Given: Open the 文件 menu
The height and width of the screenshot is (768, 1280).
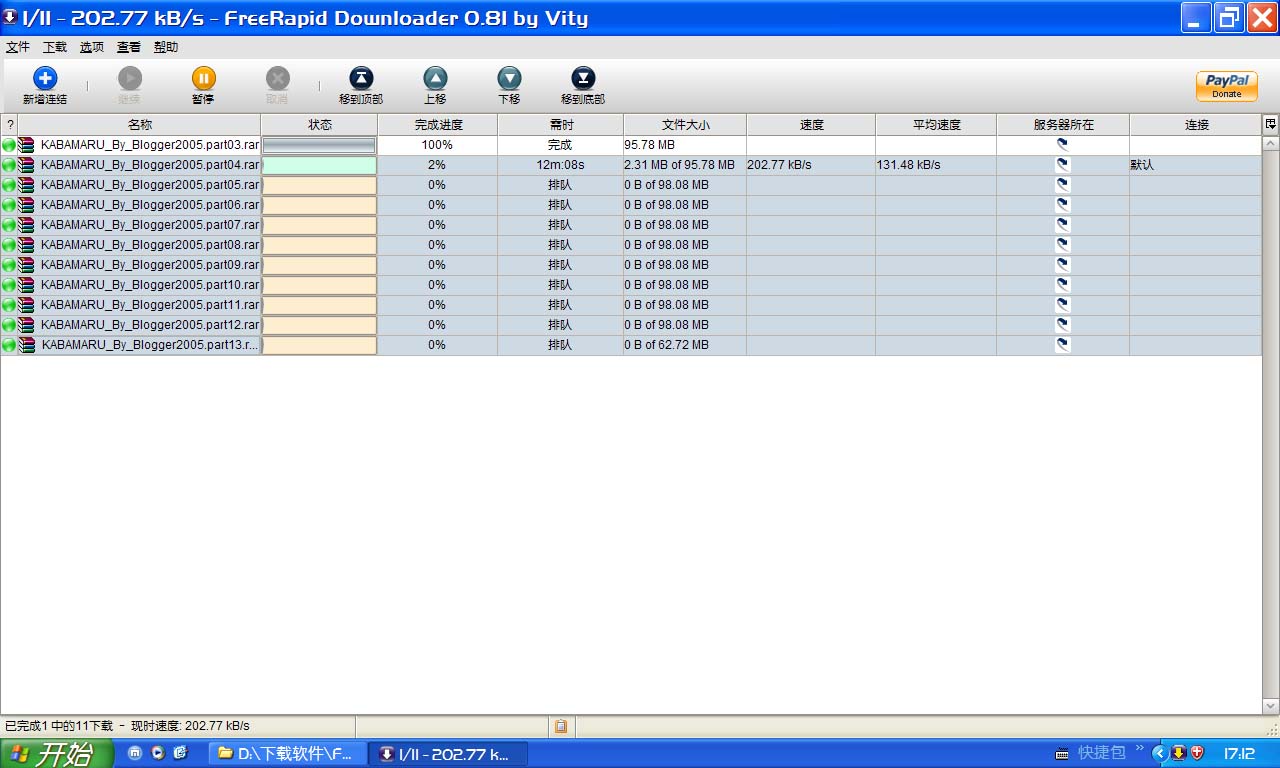Looking at the screenshot, I should 18,47.
